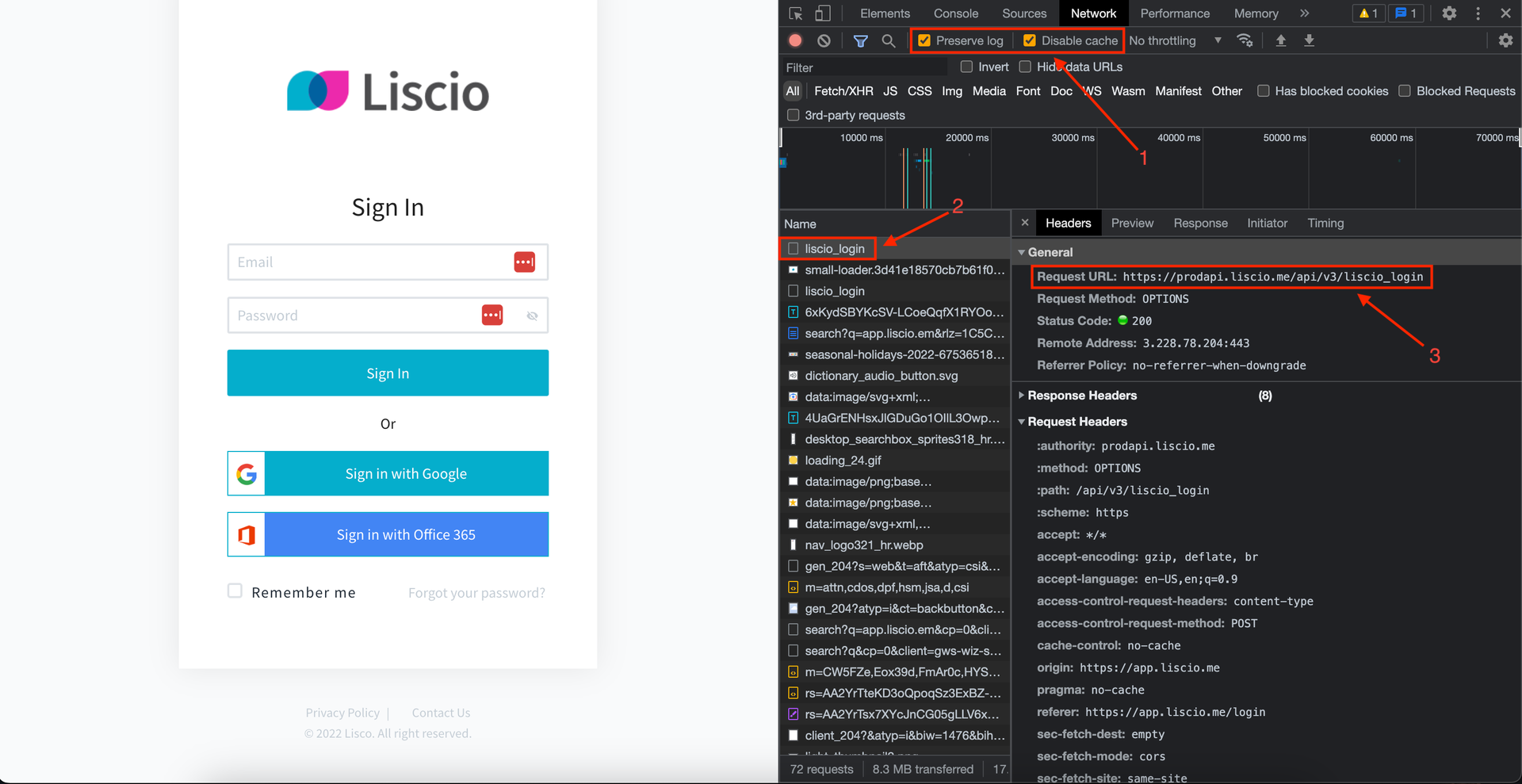1522x784 pixels.
Task: Open the warnings counter badge
Action: point(1368,13)
